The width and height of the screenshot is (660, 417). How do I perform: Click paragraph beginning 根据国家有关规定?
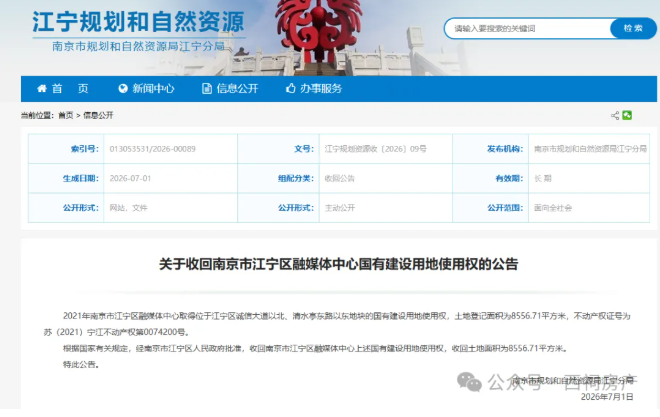click(315, 348)
